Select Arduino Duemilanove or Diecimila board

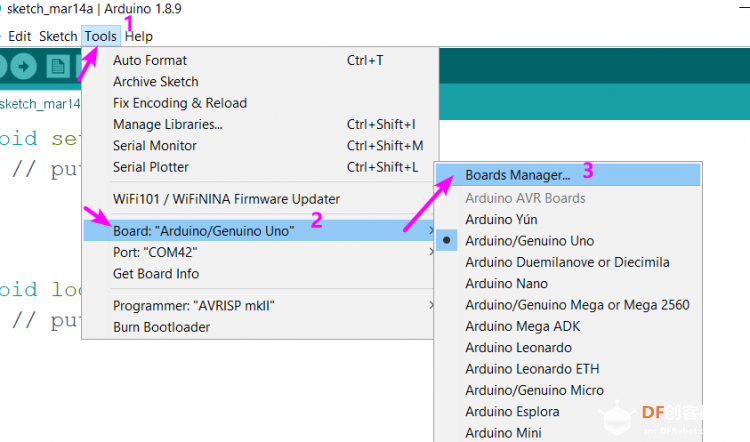click(568, 262)
